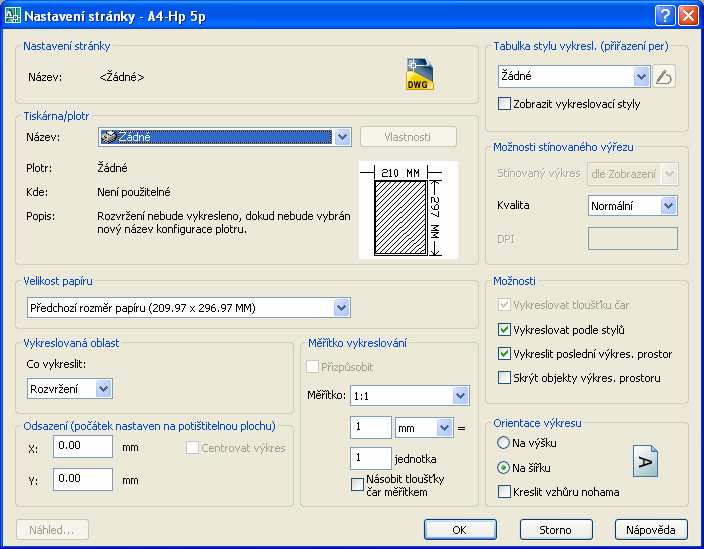704x549 pixels.
Task: Click the help question mark button
Action: pyautogui.click(x=665, y=16)
